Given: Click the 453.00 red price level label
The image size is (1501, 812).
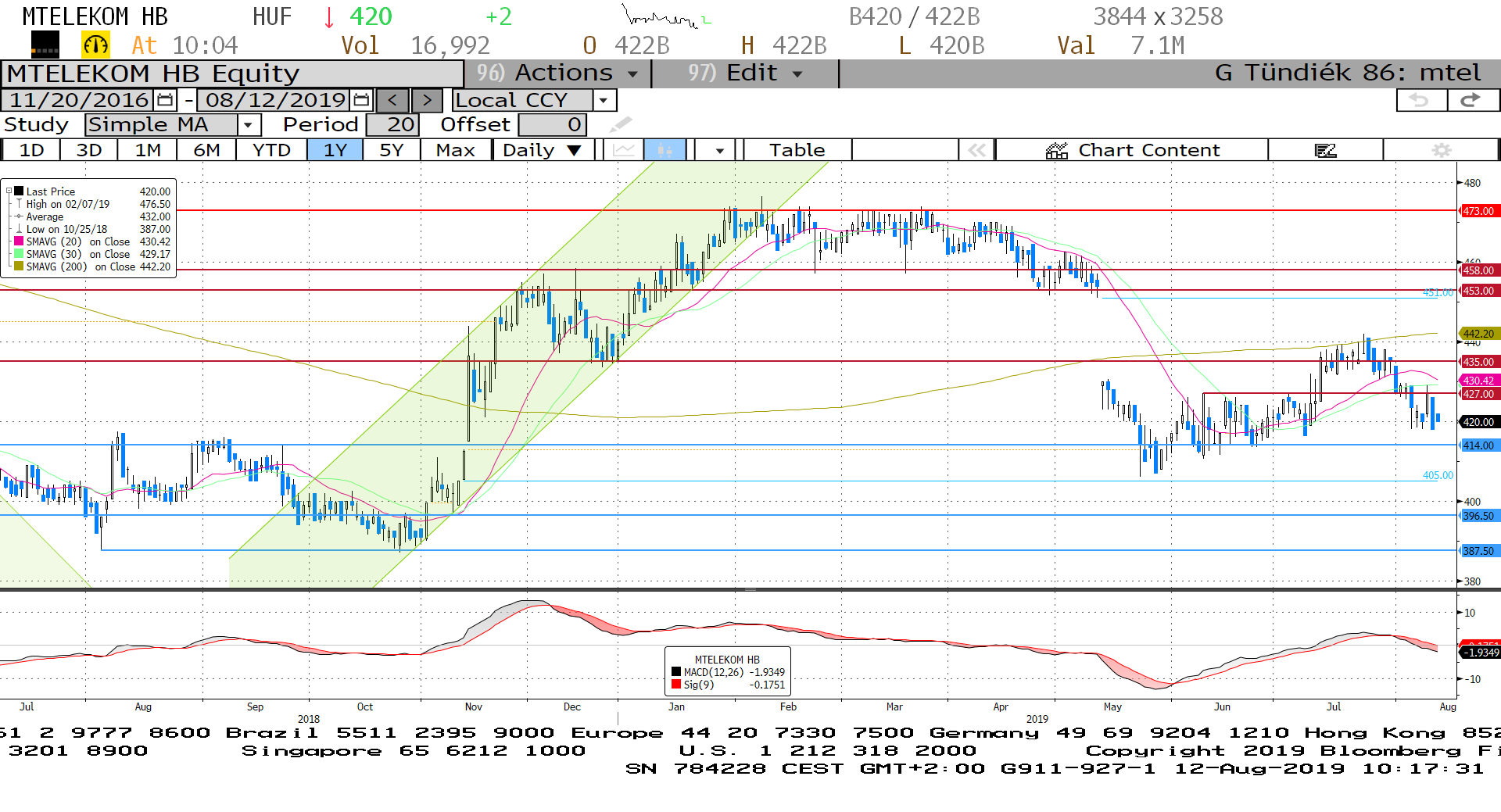Looking at the screenshot, I should point(1478,291).
